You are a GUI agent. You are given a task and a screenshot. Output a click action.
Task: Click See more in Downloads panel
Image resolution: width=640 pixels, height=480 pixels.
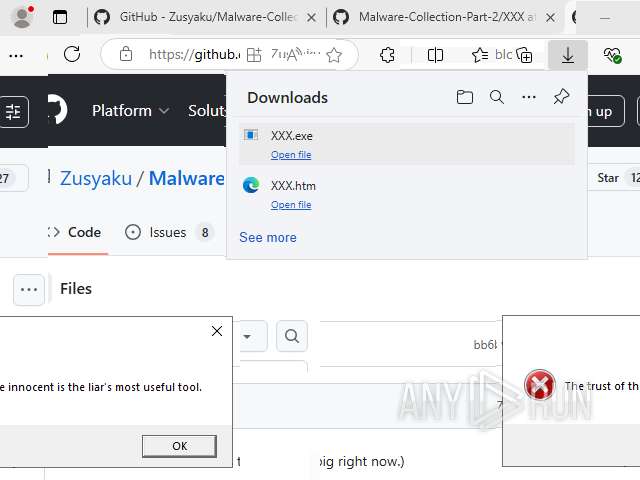tap(268, 237)
